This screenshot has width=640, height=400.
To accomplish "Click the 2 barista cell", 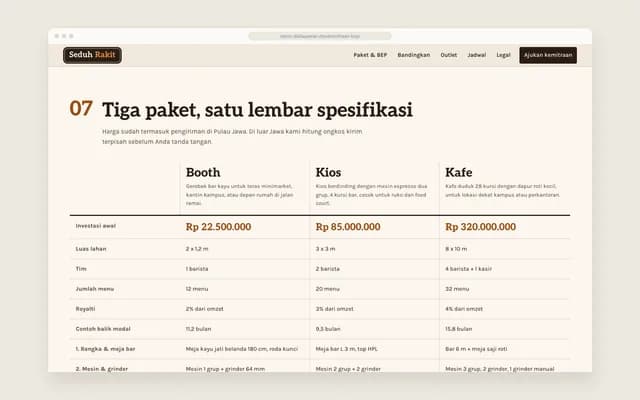I will click(x=327, y=269).
